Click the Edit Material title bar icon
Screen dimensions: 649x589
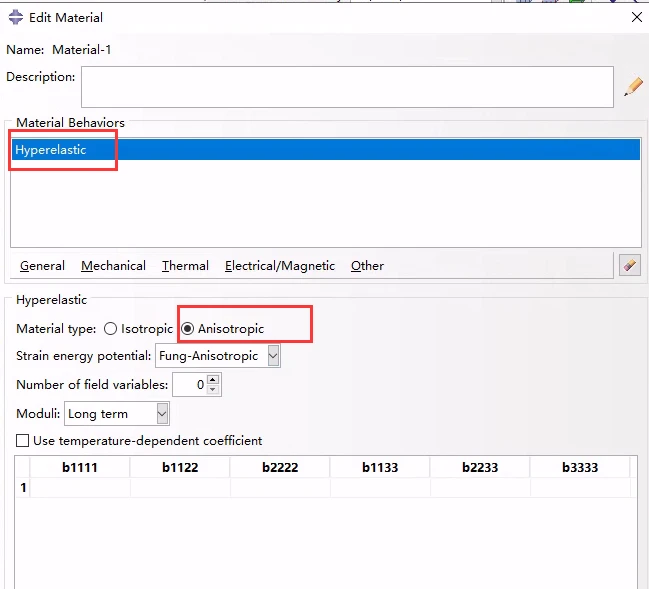tap(16, 17)
